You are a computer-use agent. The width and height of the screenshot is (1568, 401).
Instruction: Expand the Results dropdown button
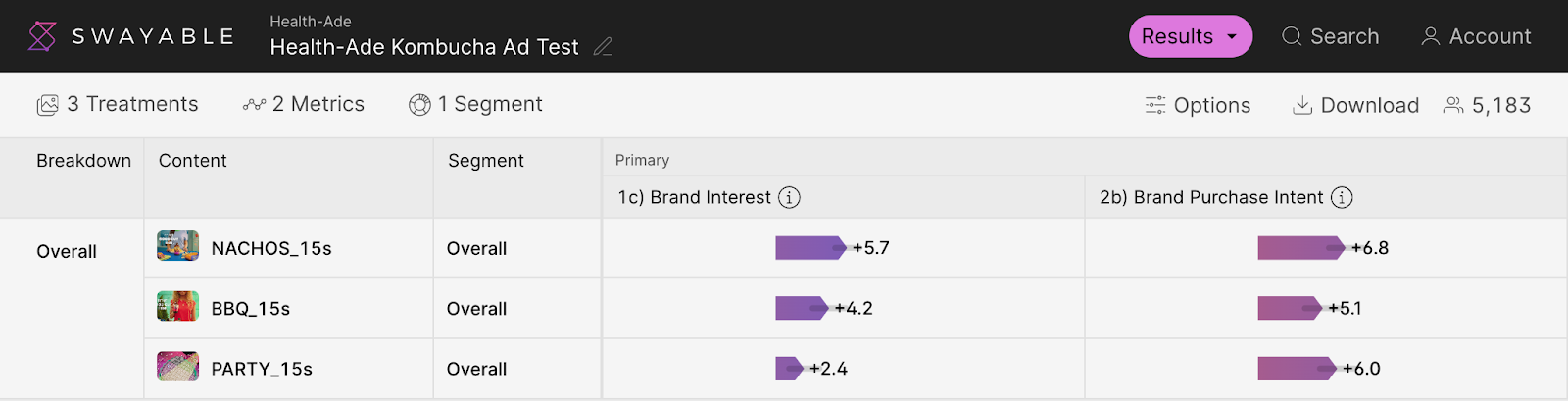click(x=1191, y=36)
